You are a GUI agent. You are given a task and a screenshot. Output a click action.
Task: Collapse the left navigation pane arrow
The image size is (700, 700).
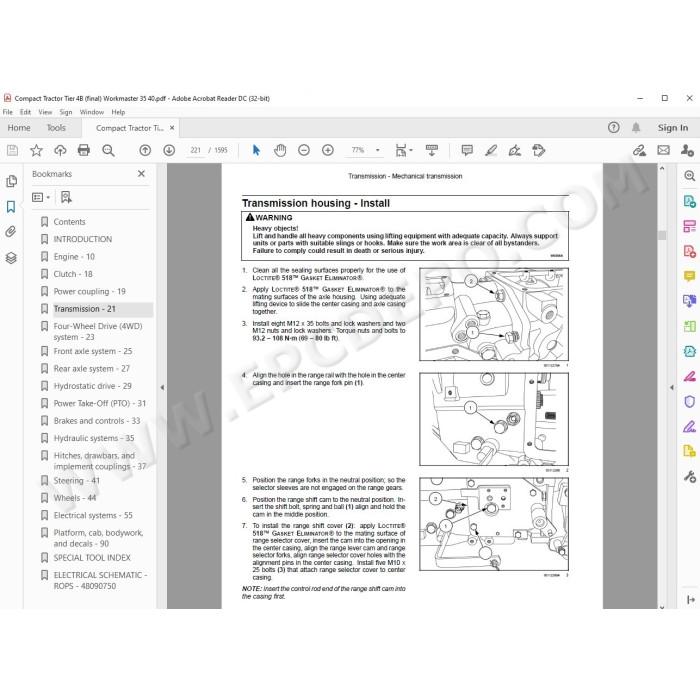click(x=162, y=388)
